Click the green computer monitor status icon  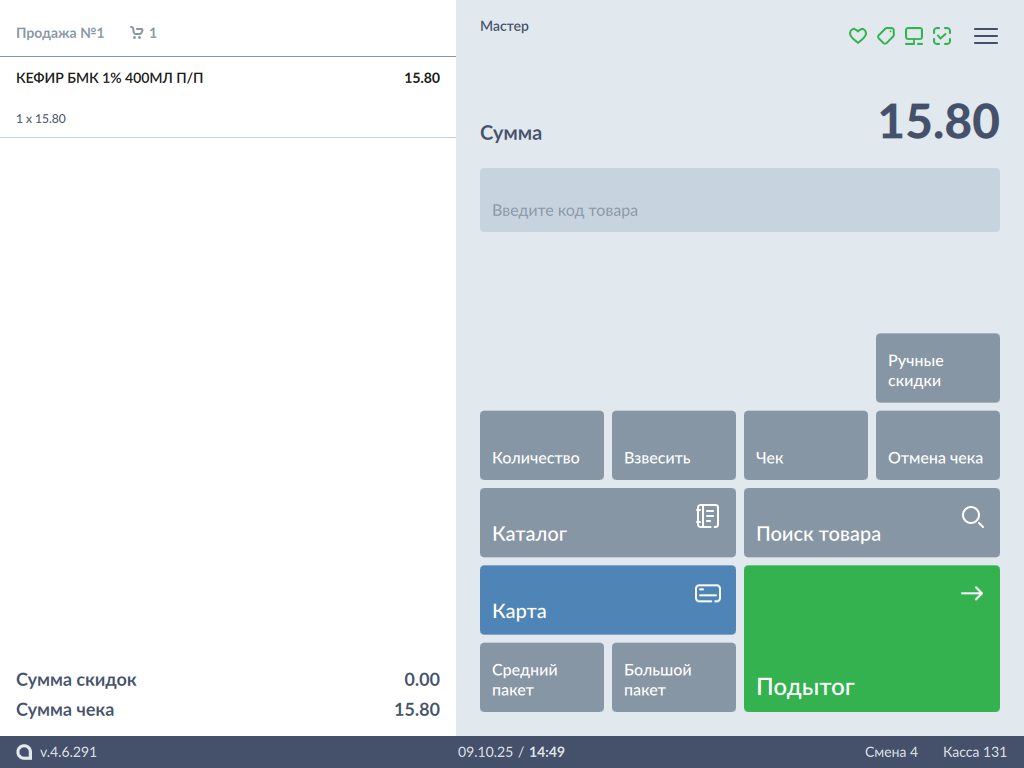click(914, 36)
